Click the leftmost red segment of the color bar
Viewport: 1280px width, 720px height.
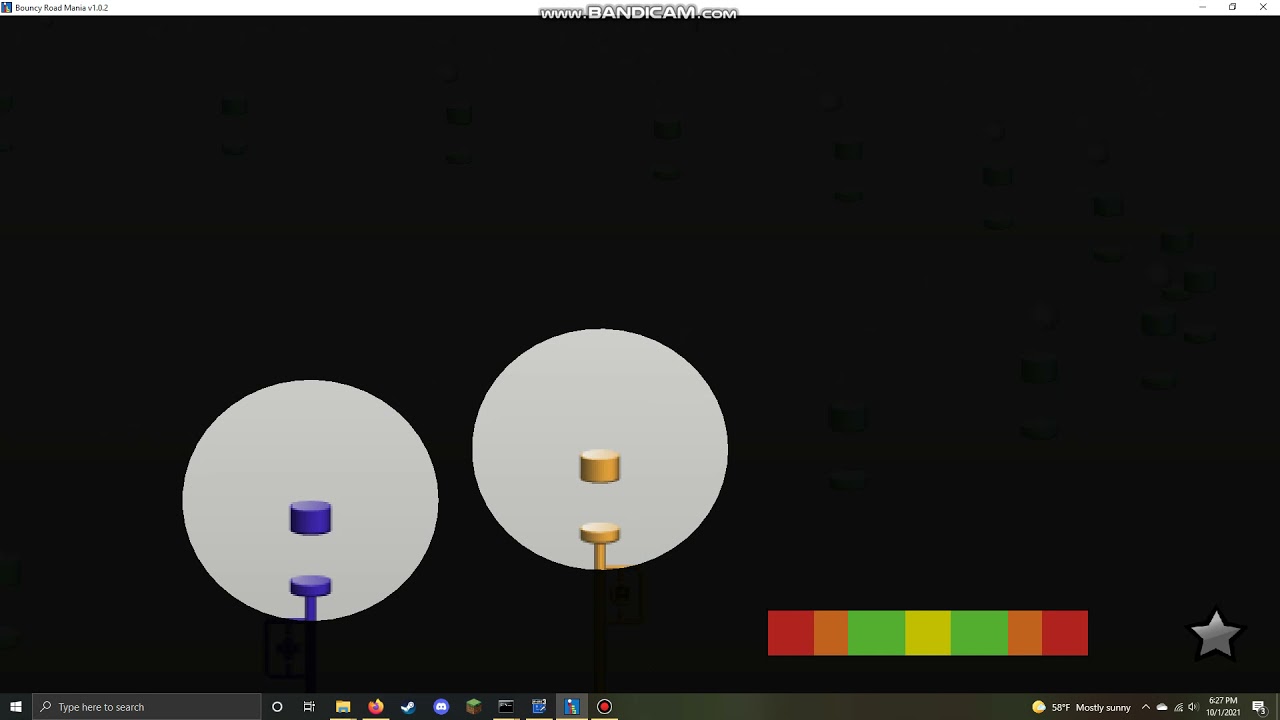point(791,633)
